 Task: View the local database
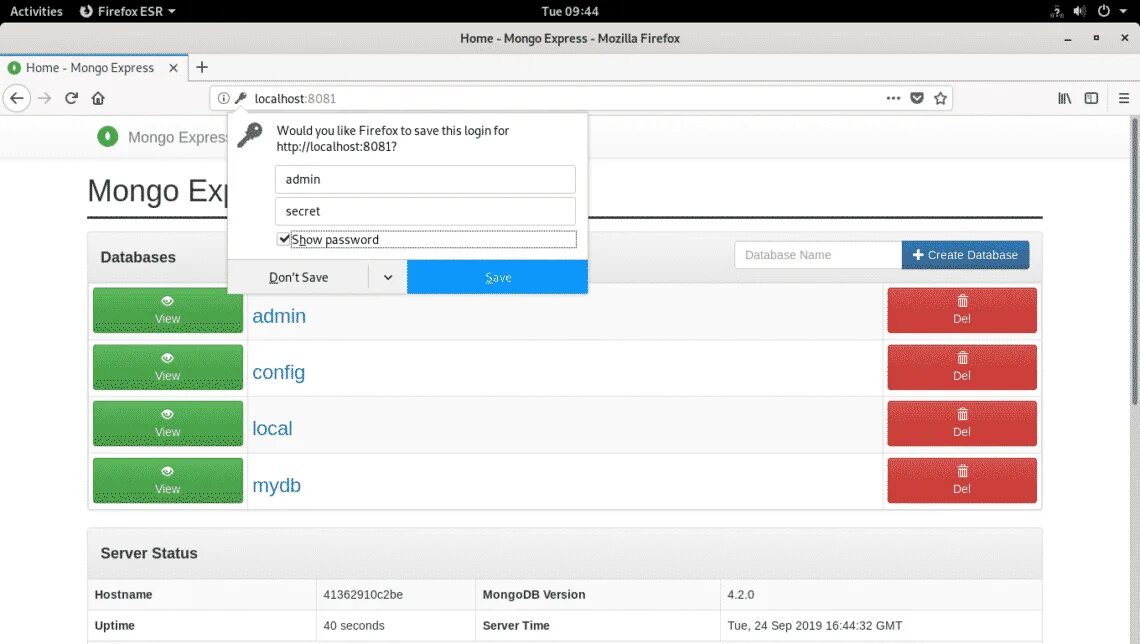coord(168,423)
